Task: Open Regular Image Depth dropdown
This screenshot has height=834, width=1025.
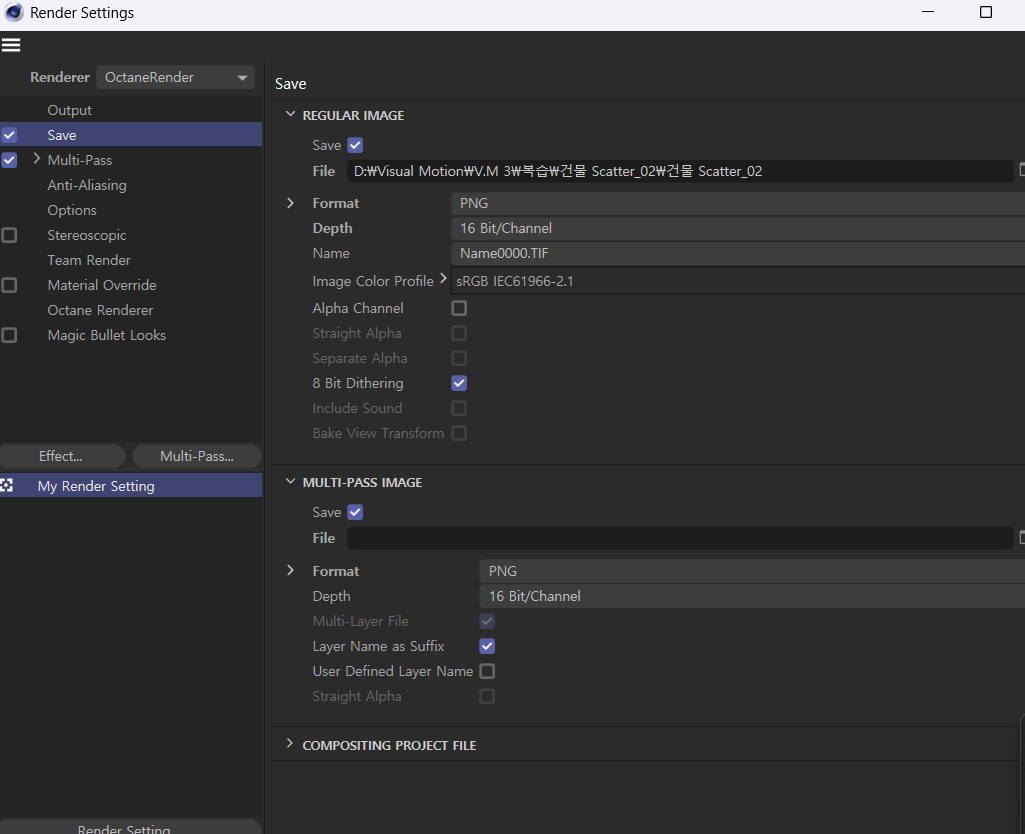Action: 738,228
